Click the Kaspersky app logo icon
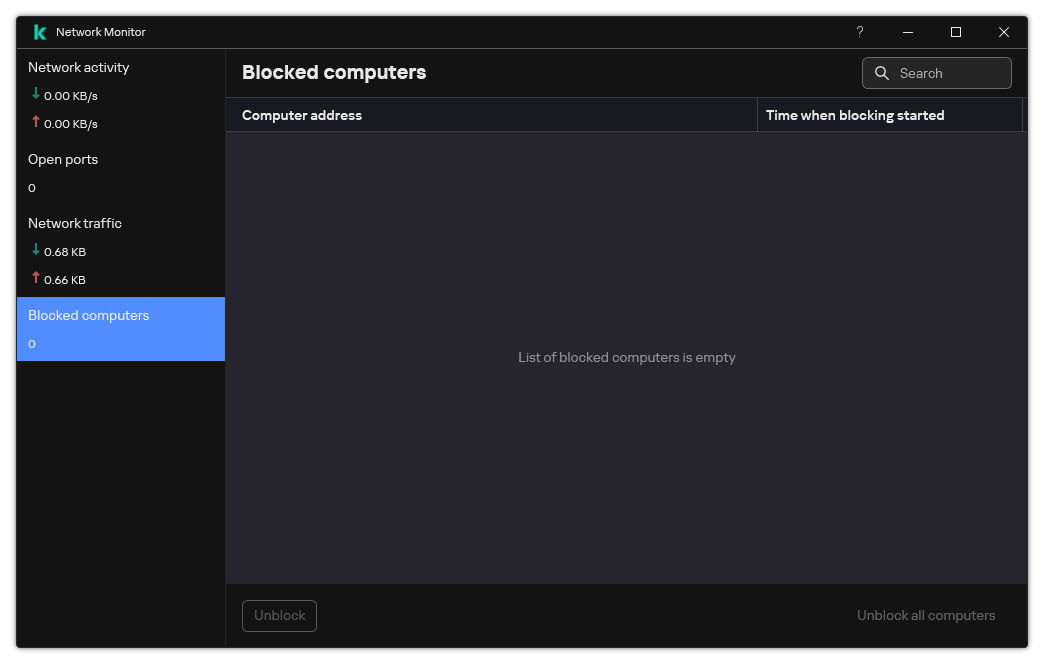Screen dimensions: 1044x664 pyautogui.click(x=39, y=31)
